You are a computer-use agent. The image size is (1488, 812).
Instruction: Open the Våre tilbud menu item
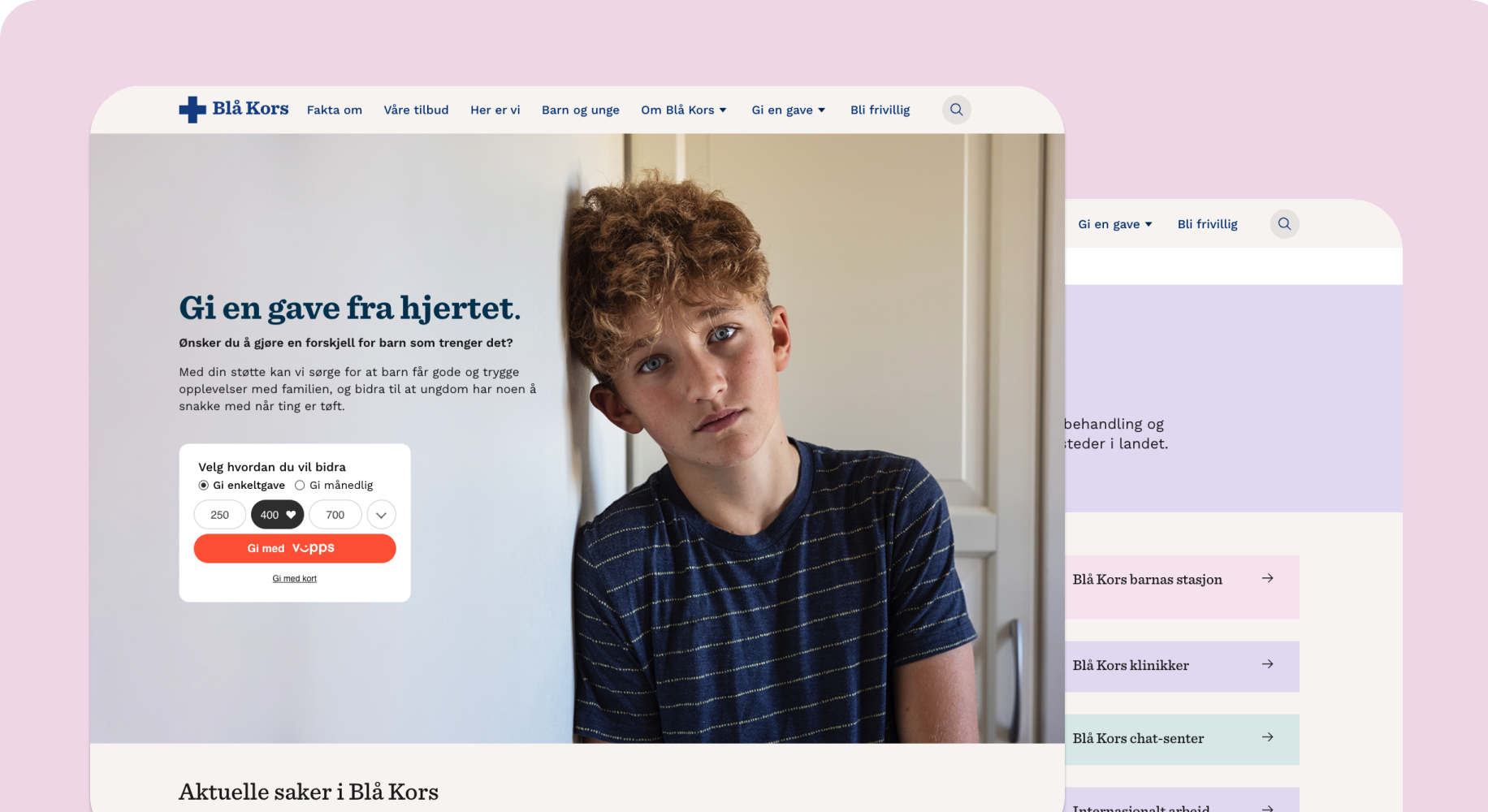coord(416,110)
